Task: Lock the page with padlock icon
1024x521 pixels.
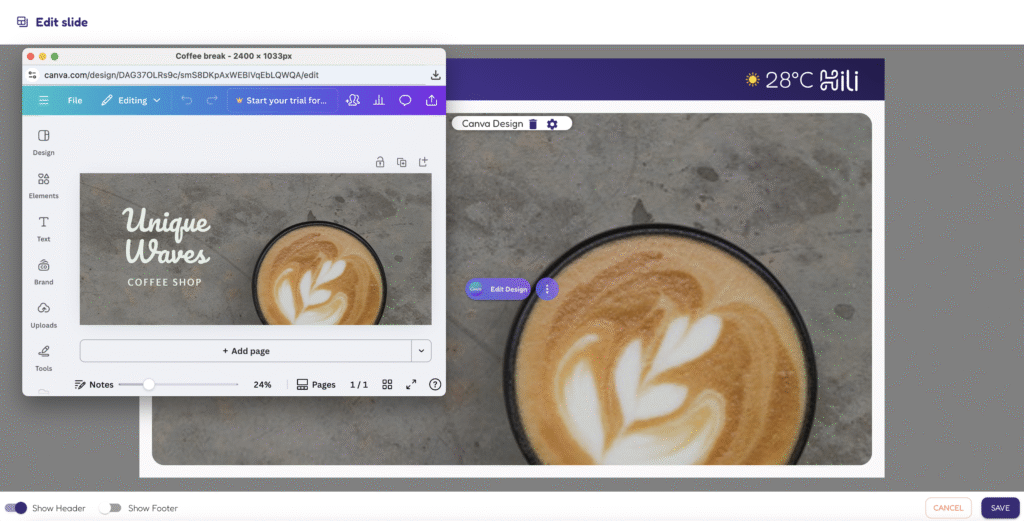Action: (379, 162)
